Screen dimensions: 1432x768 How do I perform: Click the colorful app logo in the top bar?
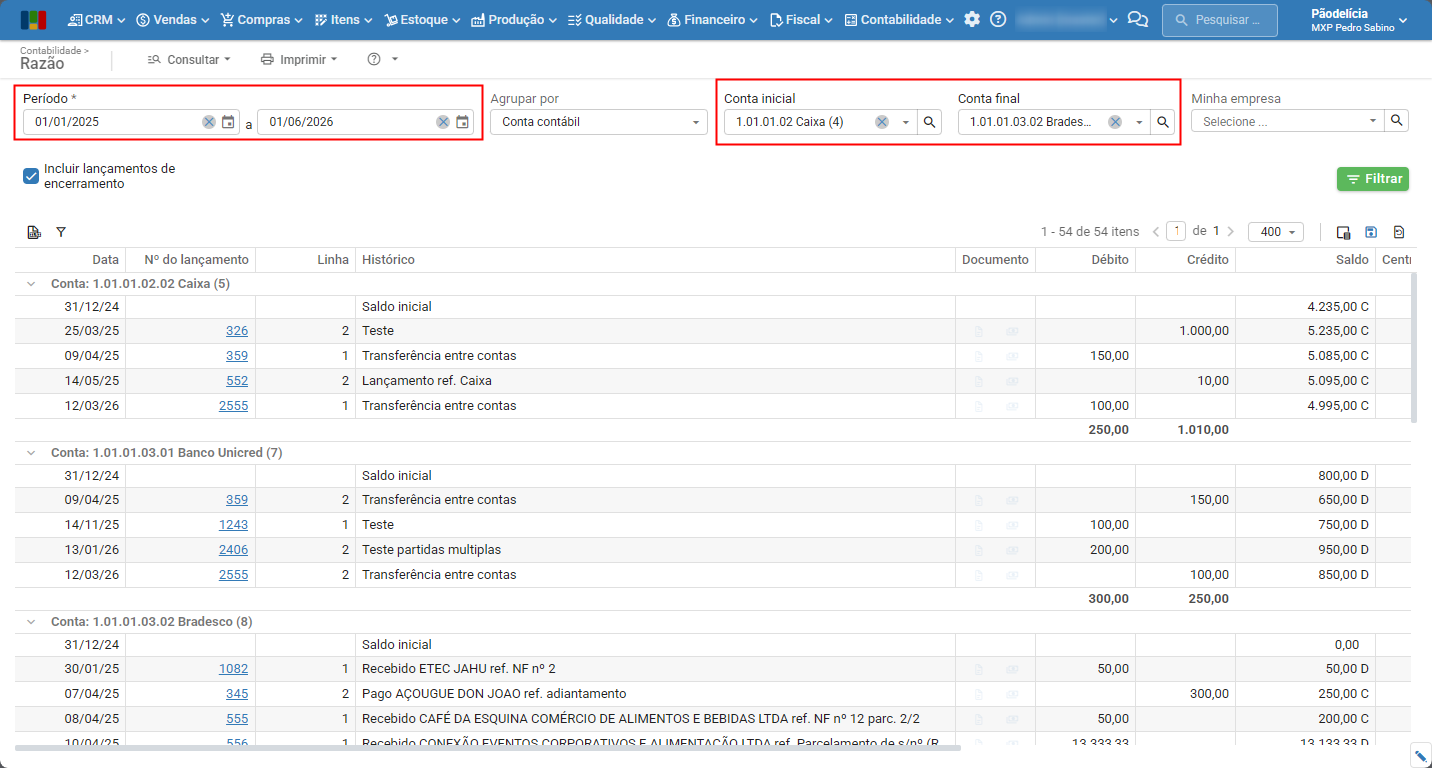33,20
